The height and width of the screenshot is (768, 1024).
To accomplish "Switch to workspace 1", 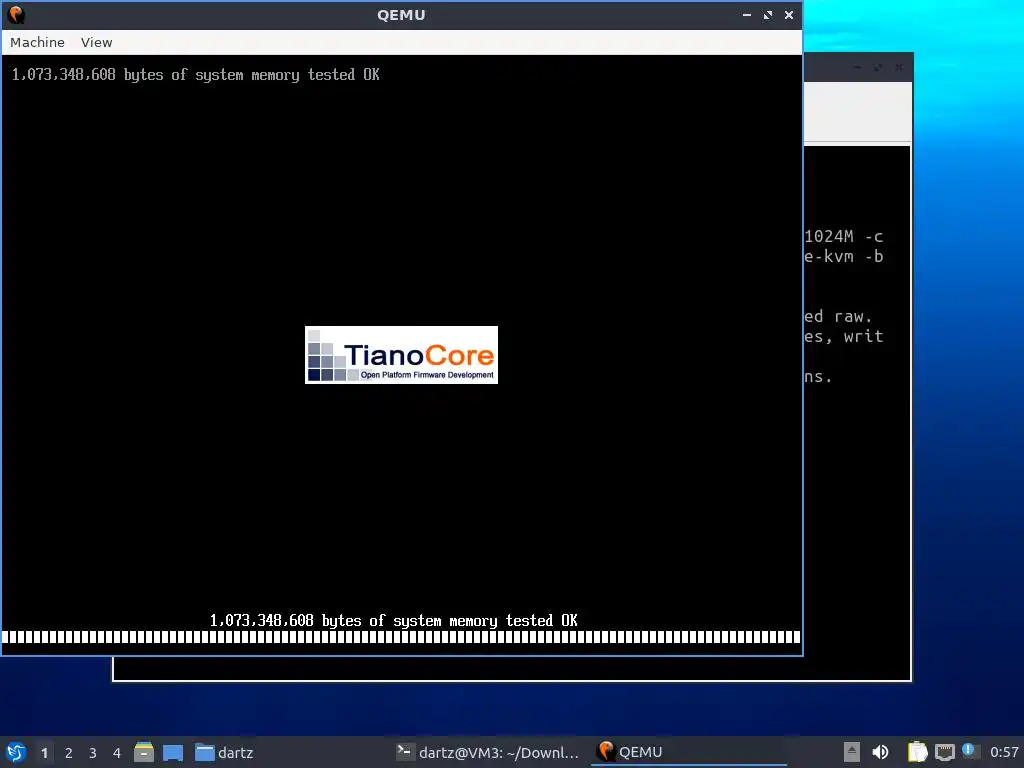I will [44, 753].
